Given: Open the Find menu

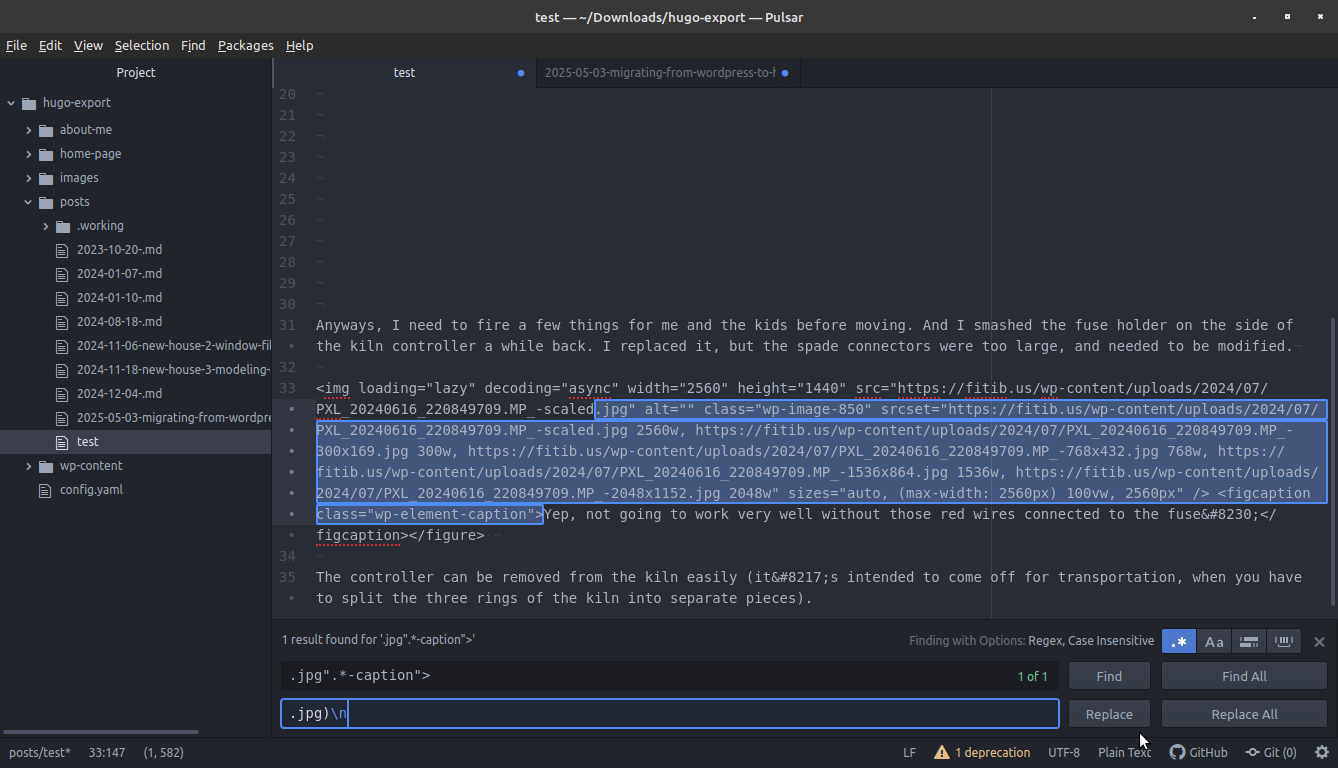Looking at the screenshot, I should 193,45.
